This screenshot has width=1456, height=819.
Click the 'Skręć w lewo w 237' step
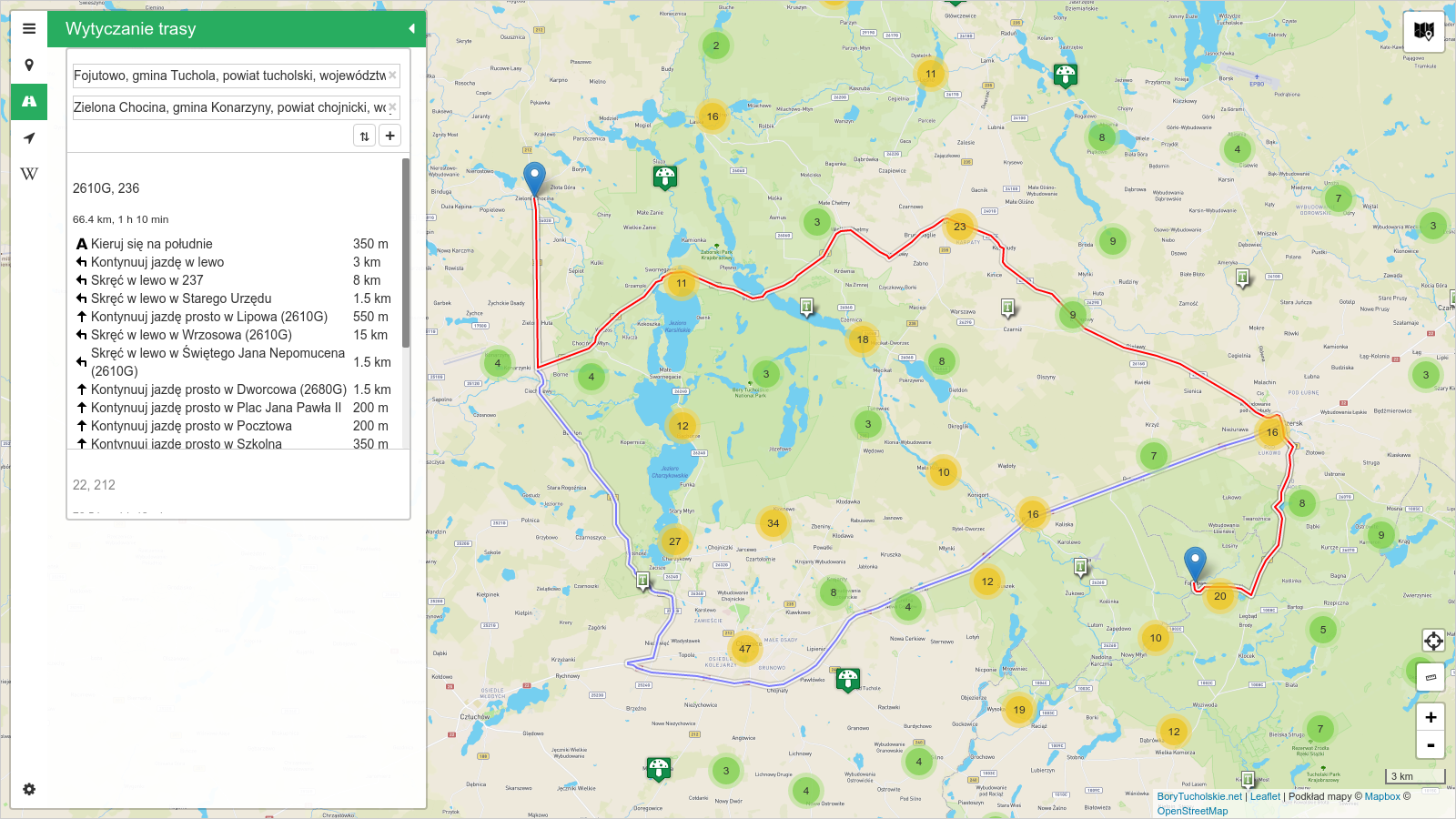click(x=147, y=280)
